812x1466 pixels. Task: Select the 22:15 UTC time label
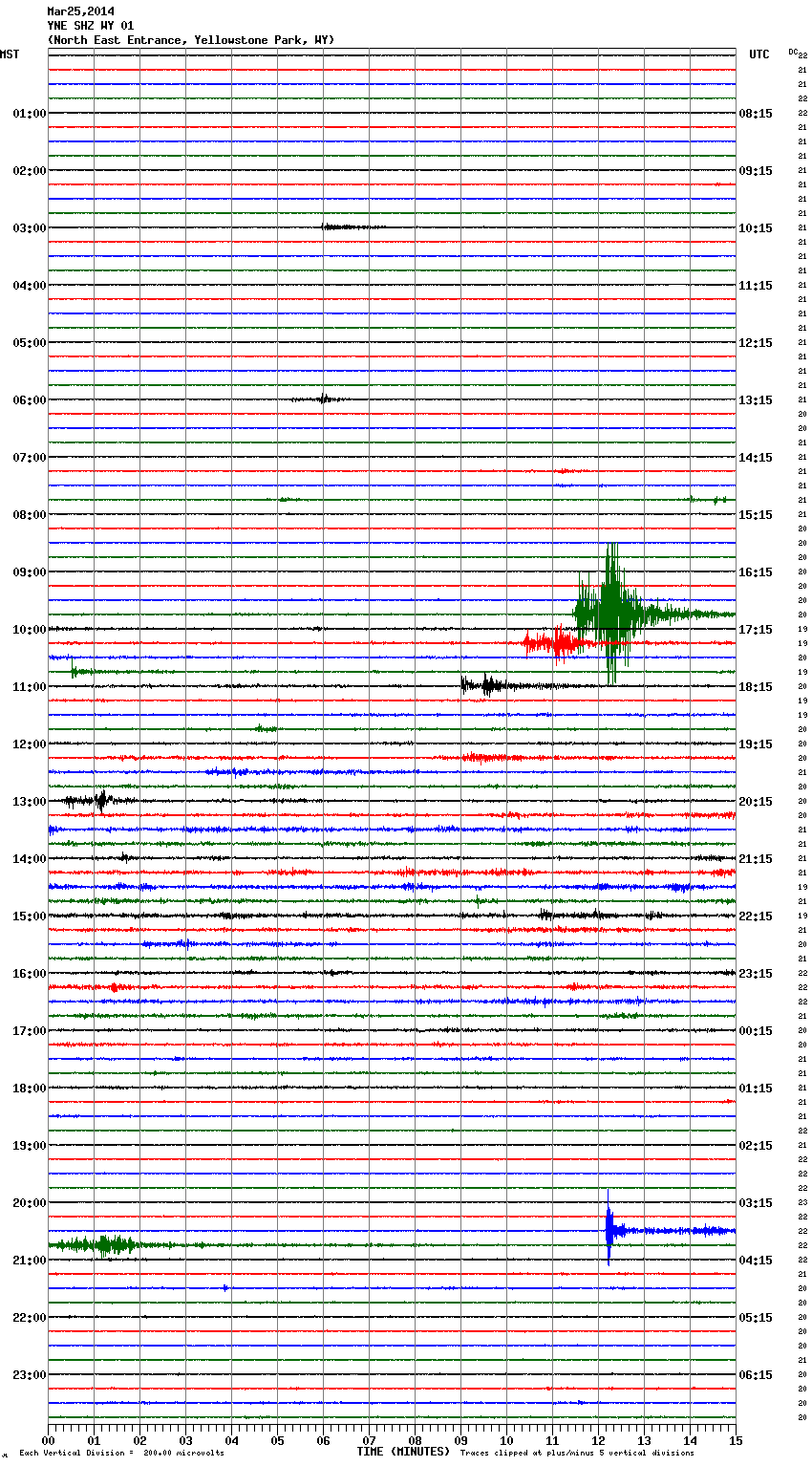coord(756,916)
